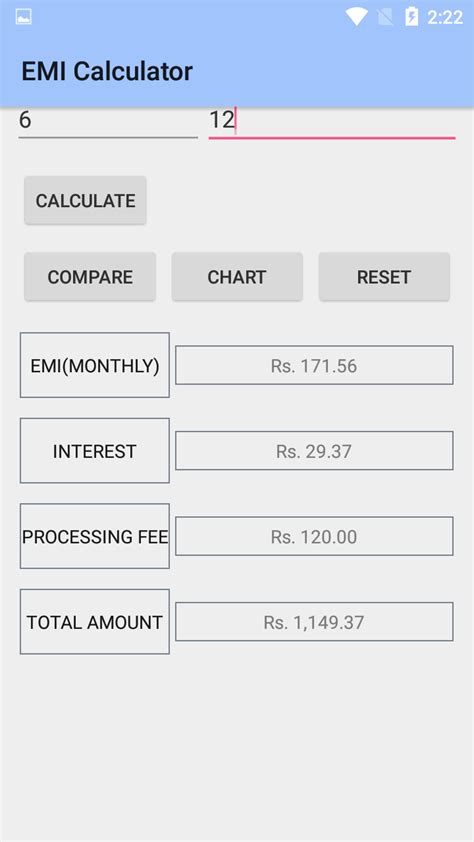Tap the battery charging icon
Screen dimensions: 474x842
click(x=411, y=17)
